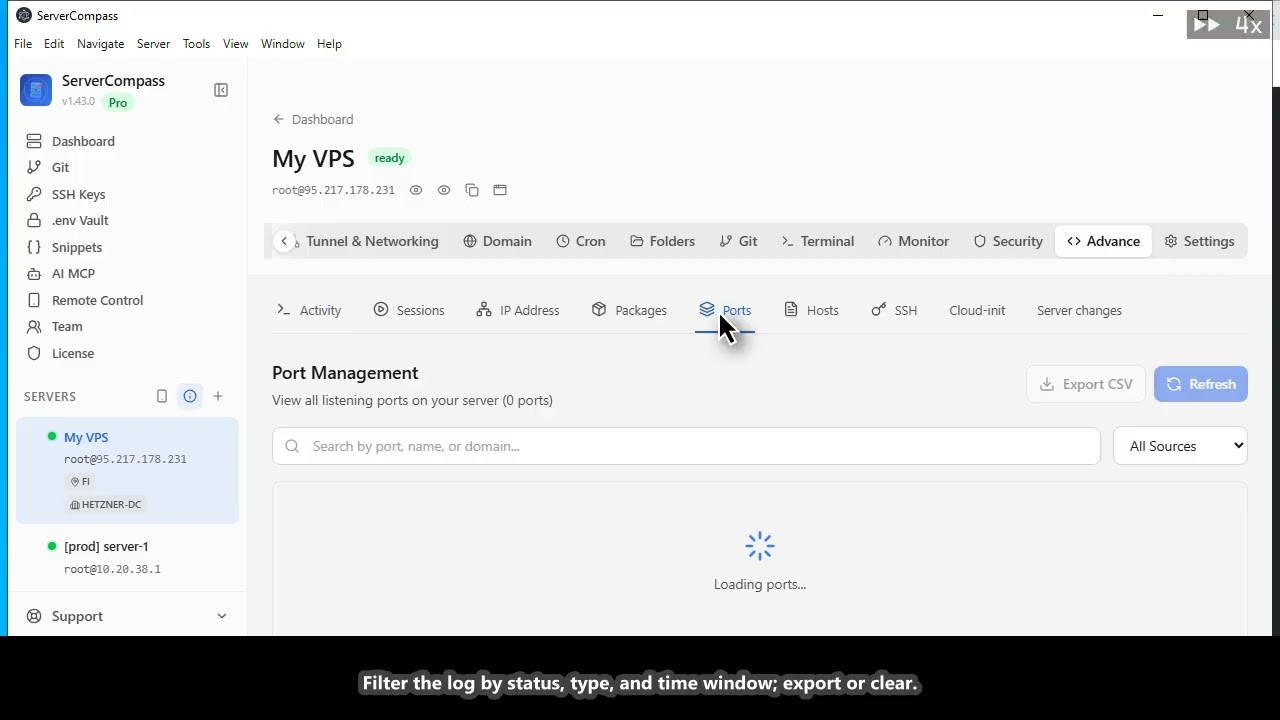Switch to the Sessions sub-tab
The image size is (1280, 720).
pyautogui.click(x=409, y=310)
